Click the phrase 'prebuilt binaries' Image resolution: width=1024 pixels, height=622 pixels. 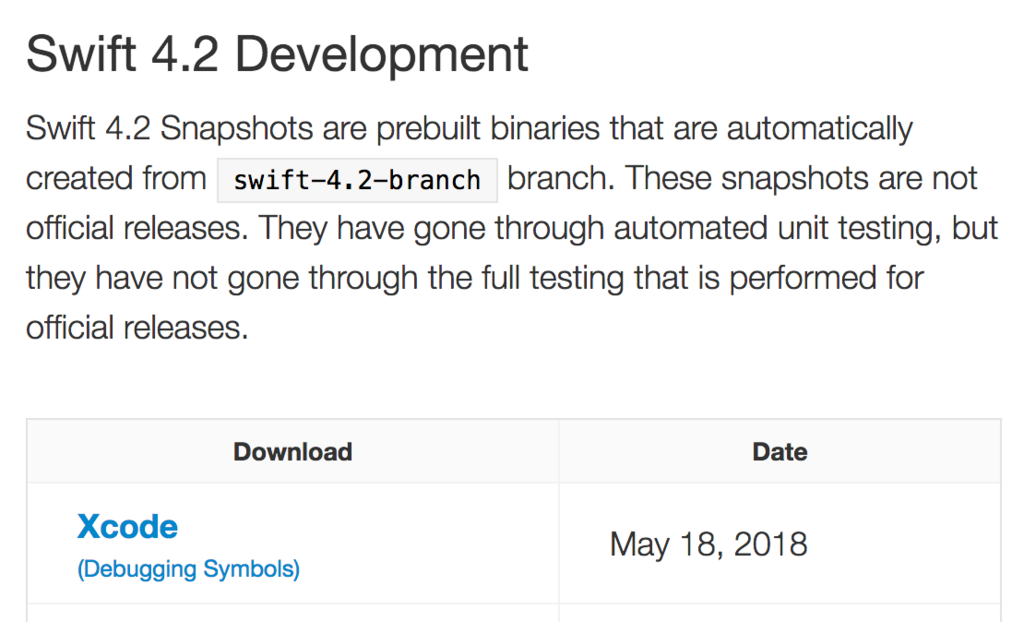click(x=488, y=128)
